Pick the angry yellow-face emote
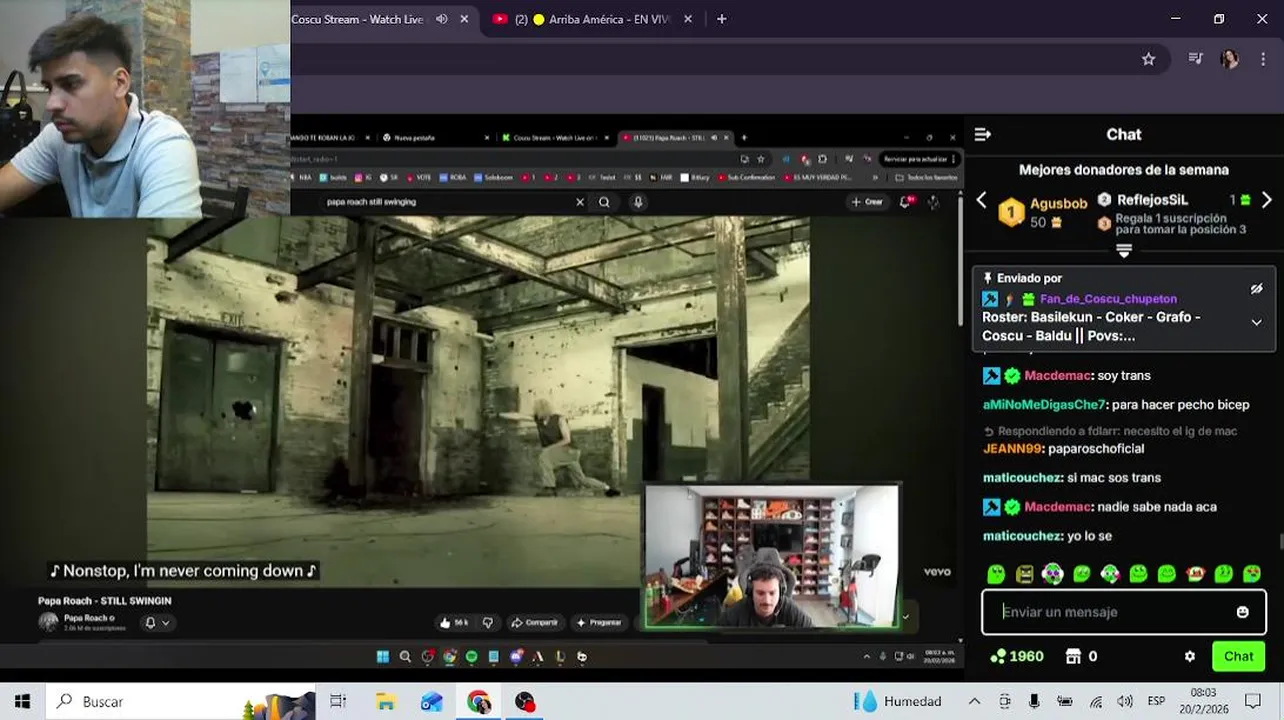This screenshot has height=720, width=1284. pyautogui.click(x=1024, y=574)
